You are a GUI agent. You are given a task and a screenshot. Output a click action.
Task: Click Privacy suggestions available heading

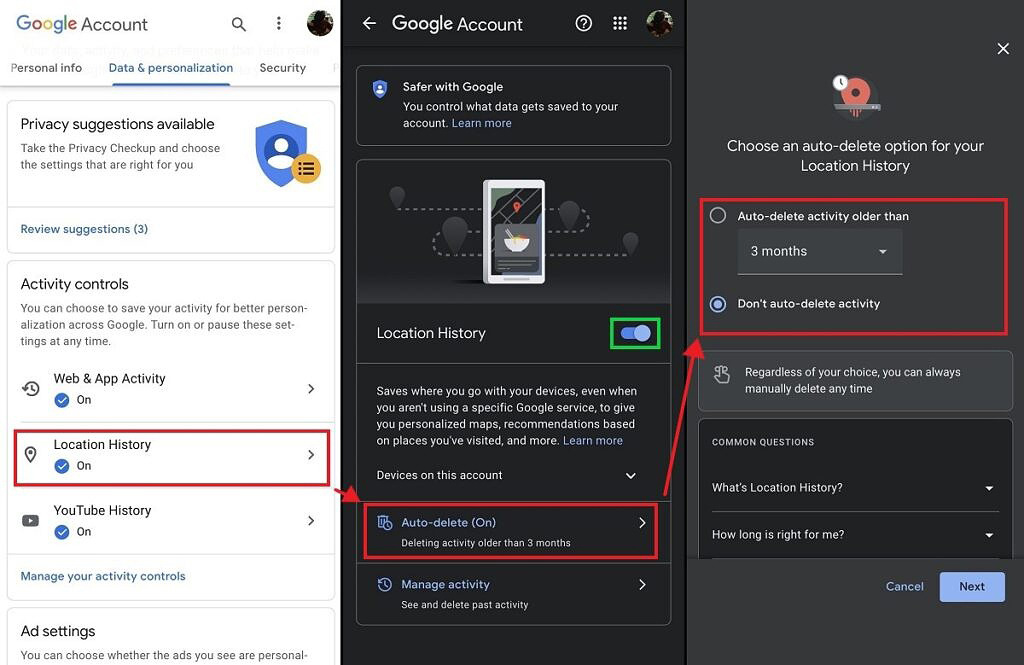[x=118, y=124]
